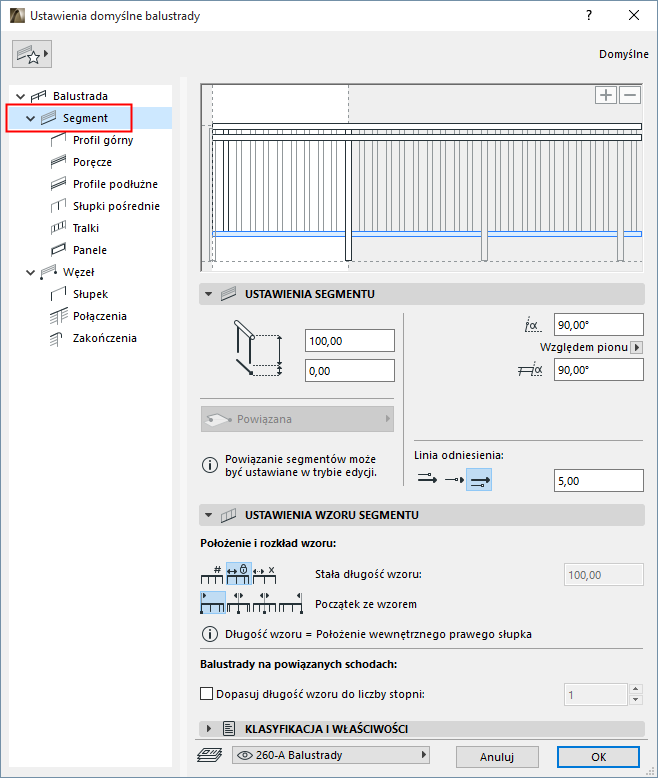Screen dimensions: 658x778
Task: Open the favorites star button
Action: pyautogui.click(x=32, y=54)
